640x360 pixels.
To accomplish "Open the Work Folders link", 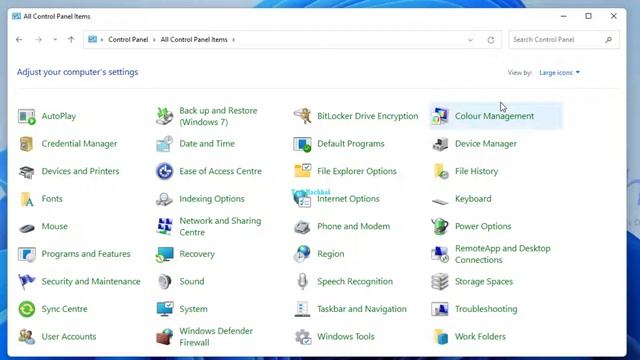I will point(480,337).
